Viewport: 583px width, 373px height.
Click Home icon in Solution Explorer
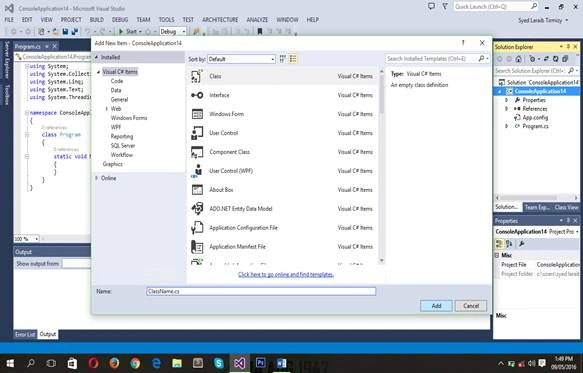click(518, 59)
